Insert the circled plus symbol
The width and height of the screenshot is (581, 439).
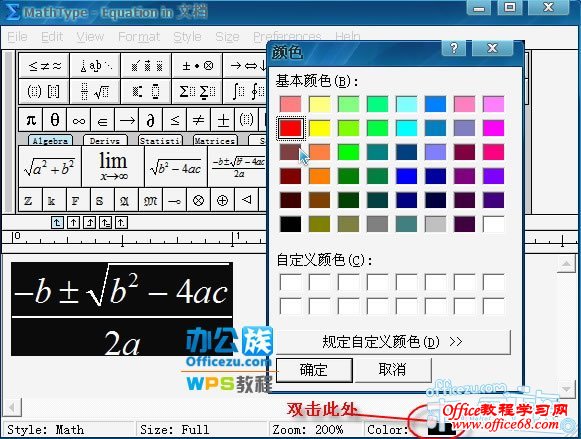222,200
